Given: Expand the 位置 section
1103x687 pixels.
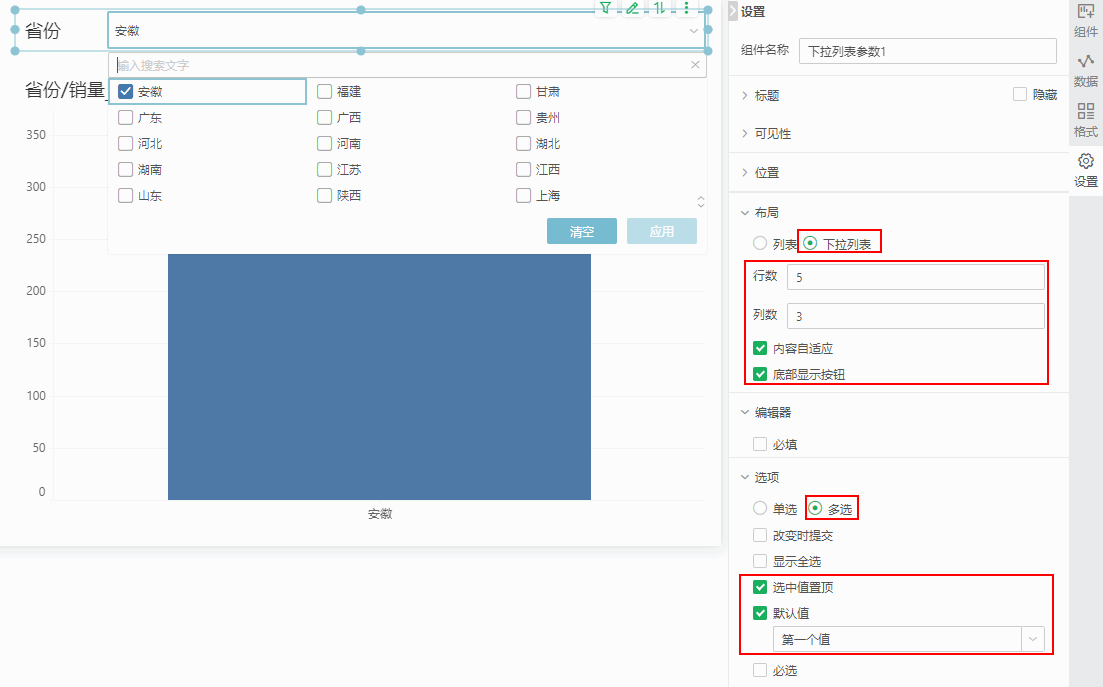Looking at the screenshot, I should tap(767, 173).
